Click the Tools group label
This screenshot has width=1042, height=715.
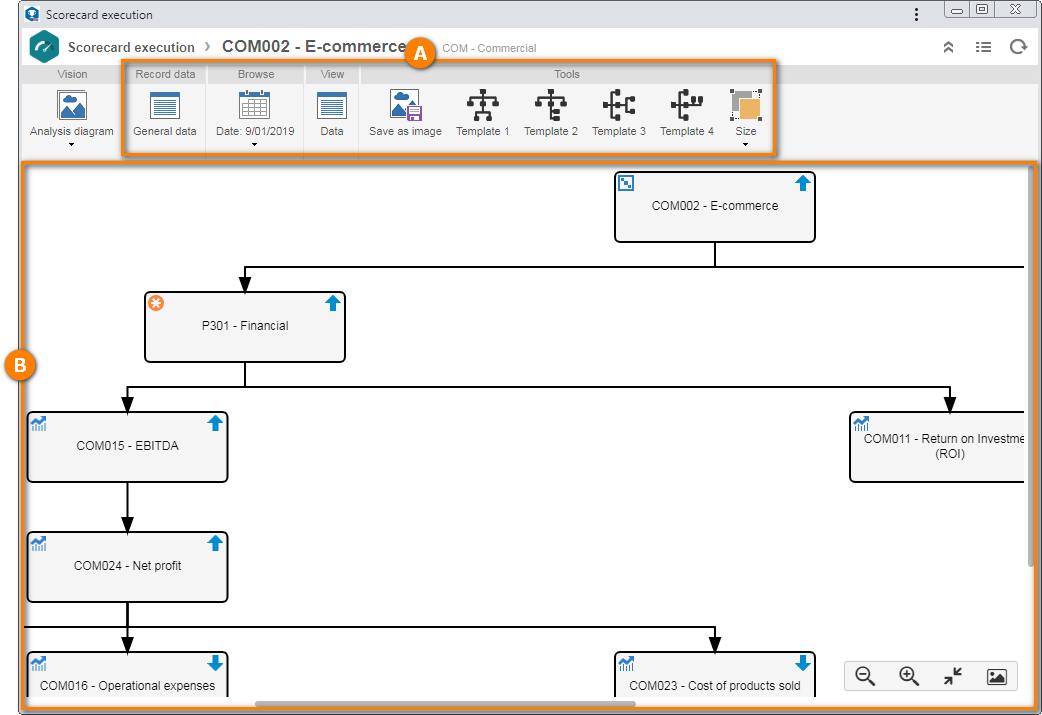(567, 74)
